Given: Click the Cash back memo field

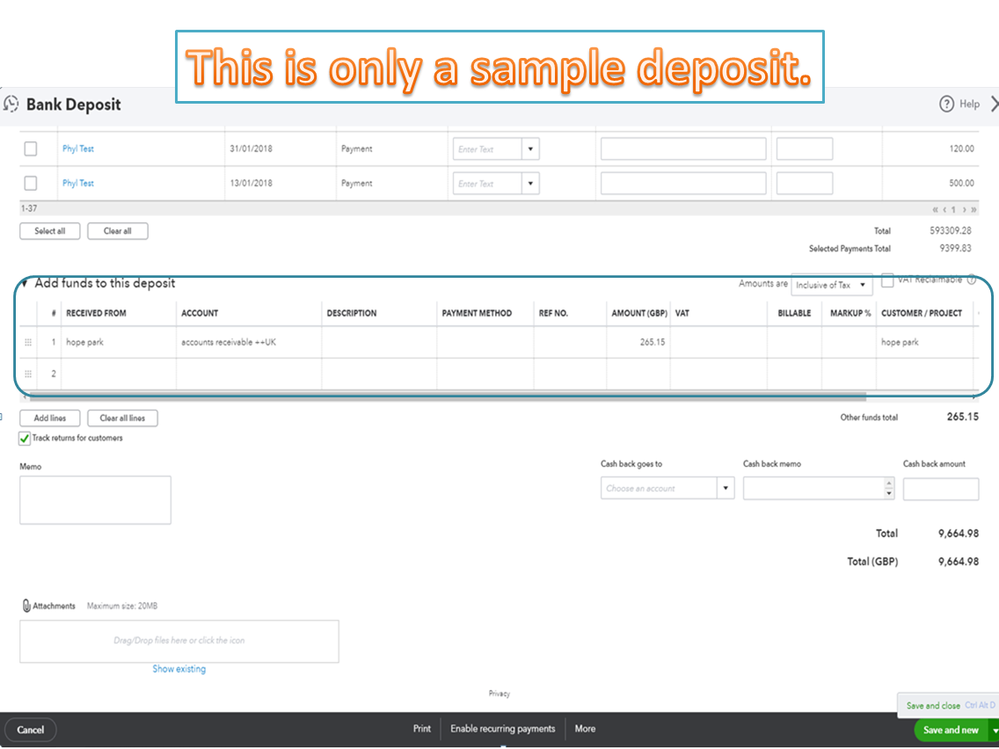Looking at the screenshot, I should [814, 489].
